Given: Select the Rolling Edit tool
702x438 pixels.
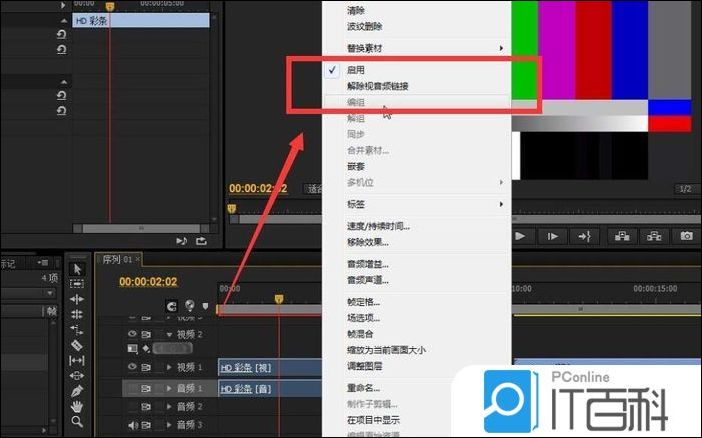Looking at the screenshot, I should coord(77,314).
